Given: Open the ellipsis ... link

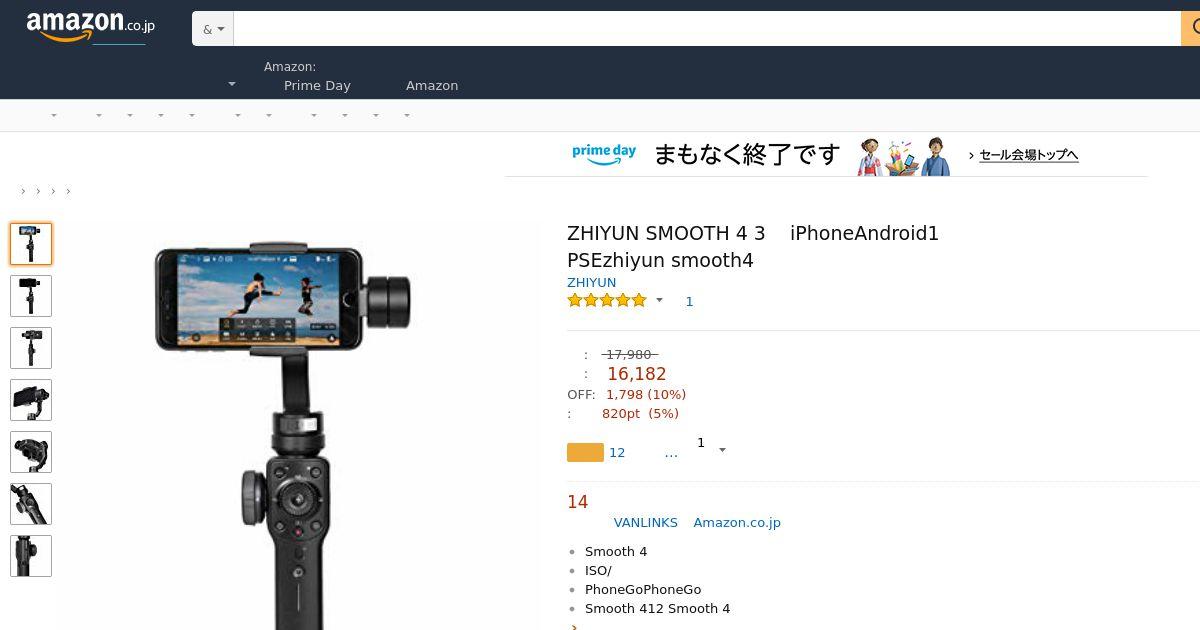Looking at the screenshot, I should 671,453.
